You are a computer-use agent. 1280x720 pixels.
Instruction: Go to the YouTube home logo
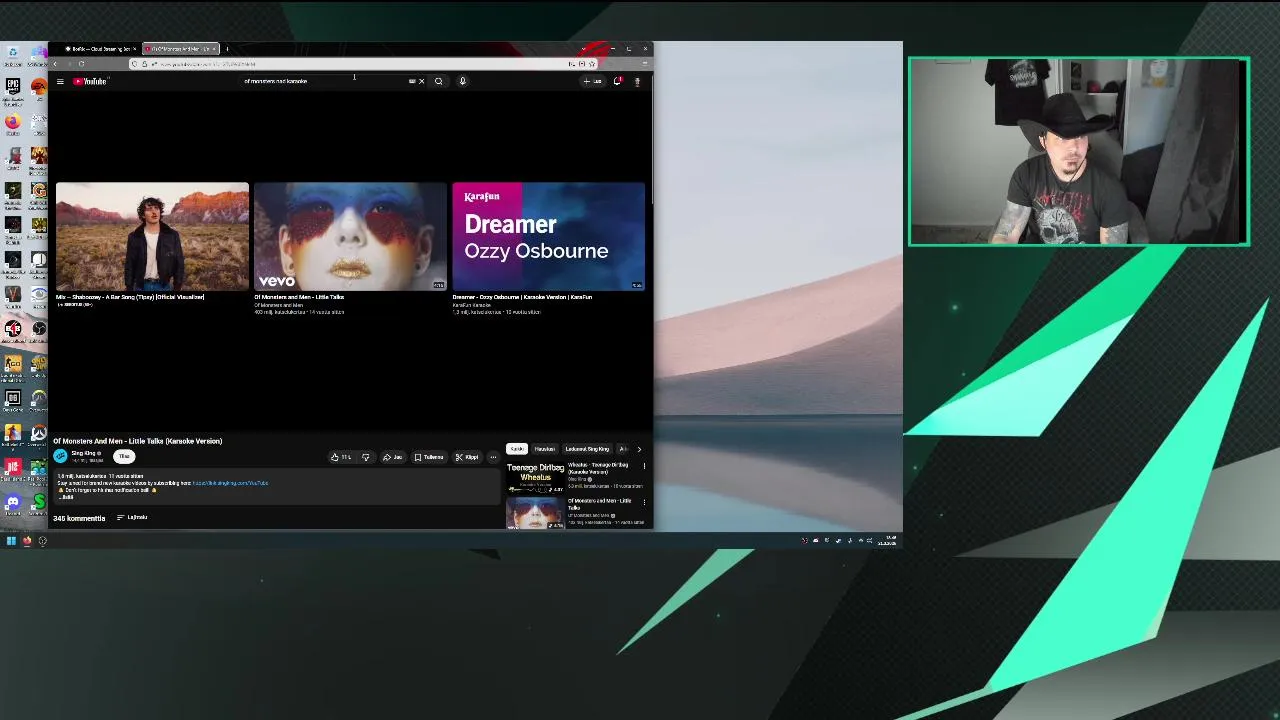89,81
